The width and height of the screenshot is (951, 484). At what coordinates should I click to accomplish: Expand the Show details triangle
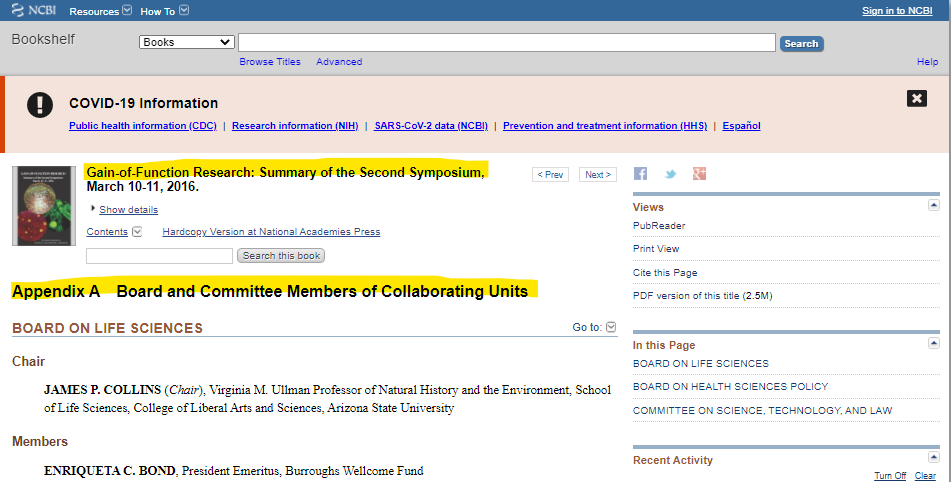coord(93,209)
